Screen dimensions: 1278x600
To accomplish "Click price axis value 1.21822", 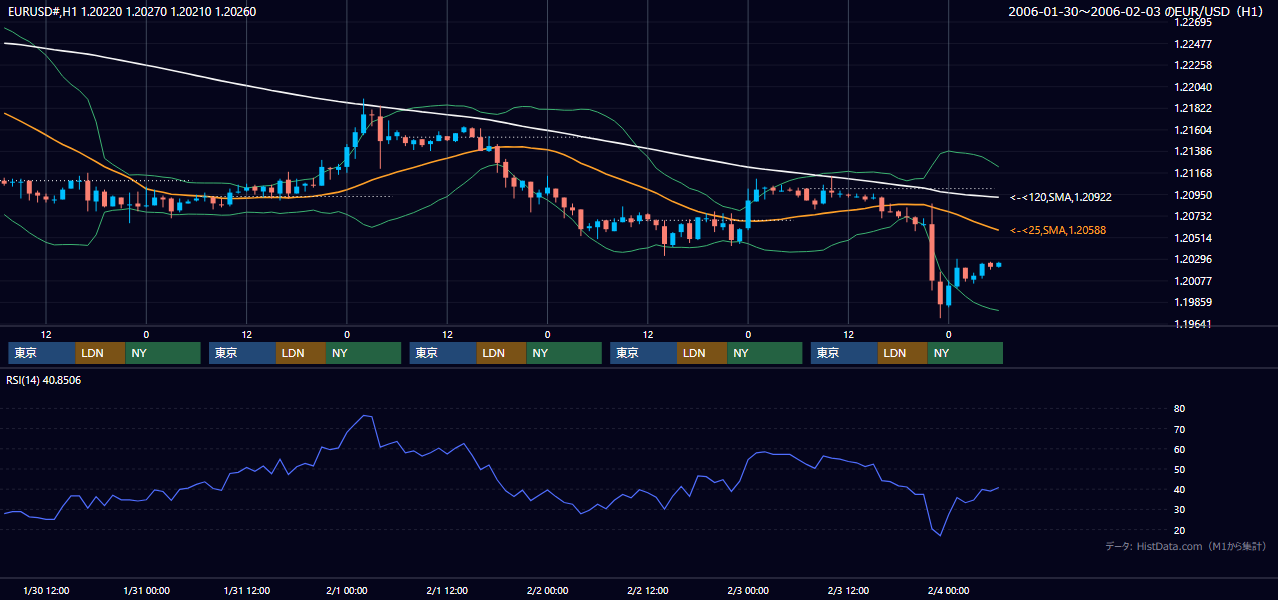I will pyautogui.click(x=1193, y=108).
